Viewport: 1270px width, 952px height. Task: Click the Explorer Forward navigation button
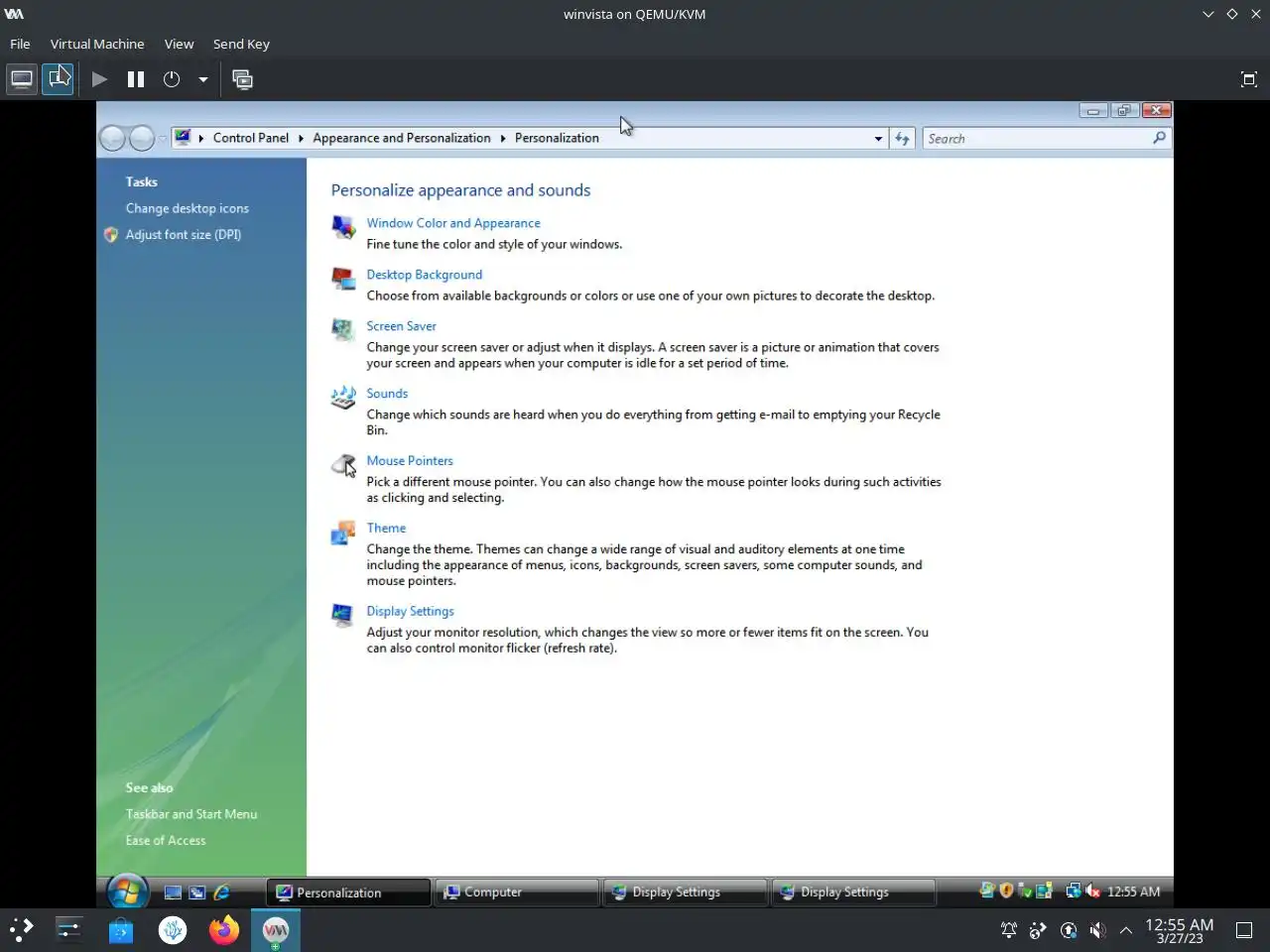pyautogui.click(x=142, y=139)
